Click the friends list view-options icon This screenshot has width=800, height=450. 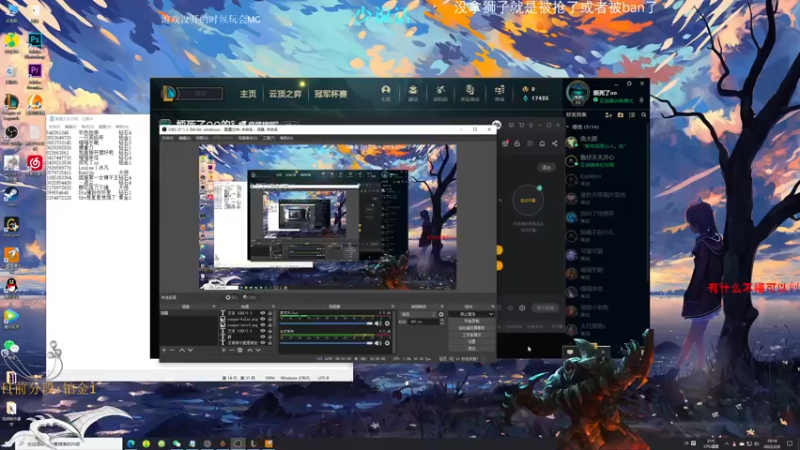pyautogui.click(x=632, y=115)
